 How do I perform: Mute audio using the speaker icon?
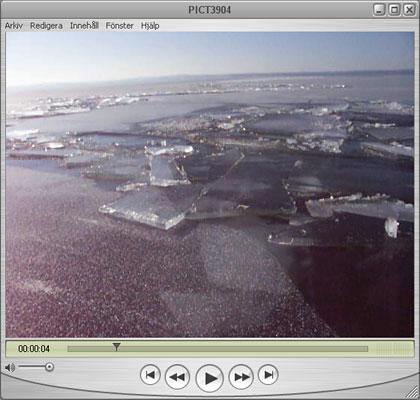(x=10, y=368)
